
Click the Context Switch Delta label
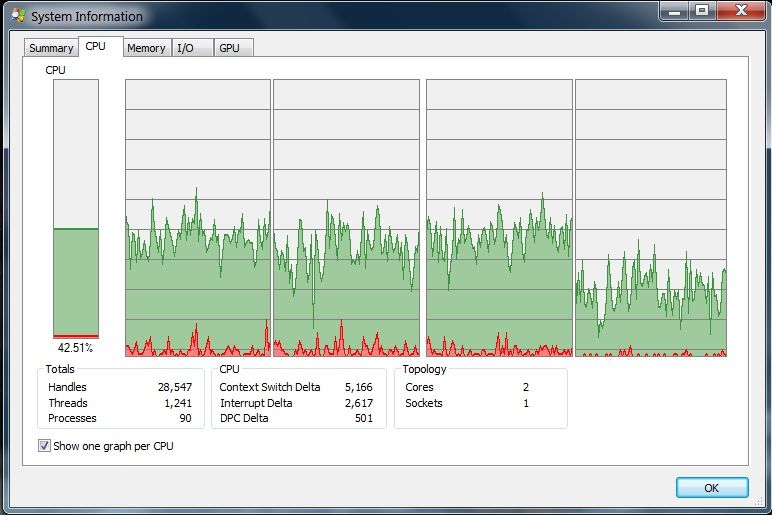[270, 387]
